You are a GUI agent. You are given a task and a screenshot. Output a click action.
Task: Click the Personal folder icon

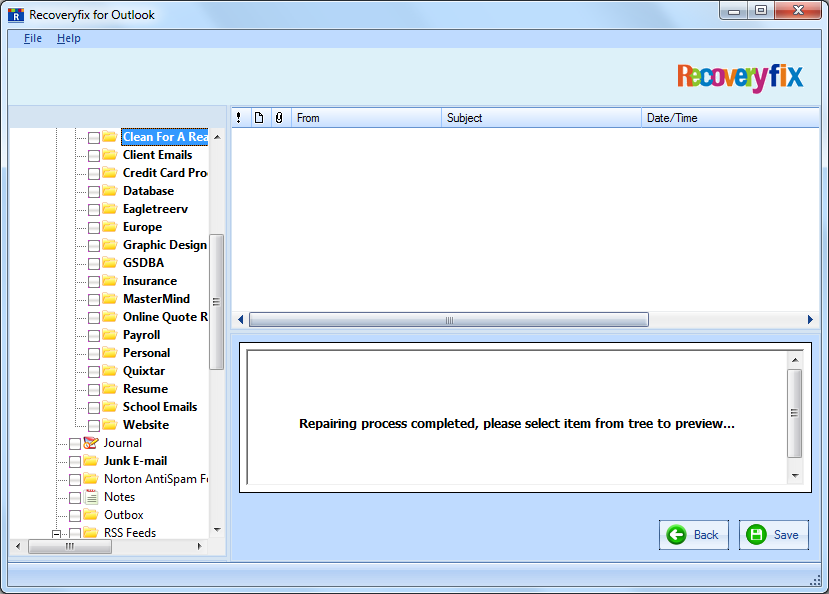(109, 352)
